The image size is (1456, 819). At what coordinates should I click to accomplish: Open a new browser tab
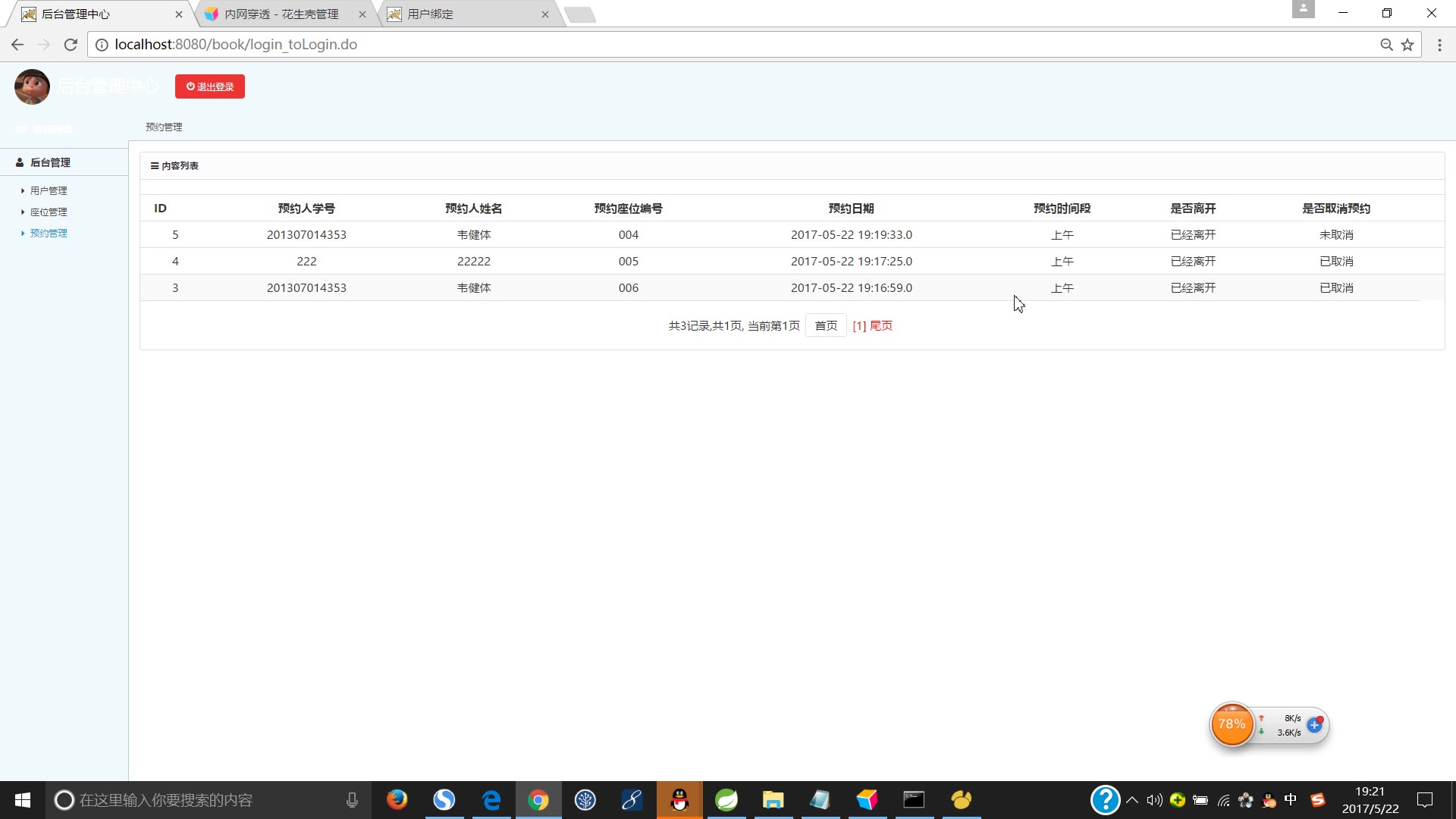coord(580,14)
